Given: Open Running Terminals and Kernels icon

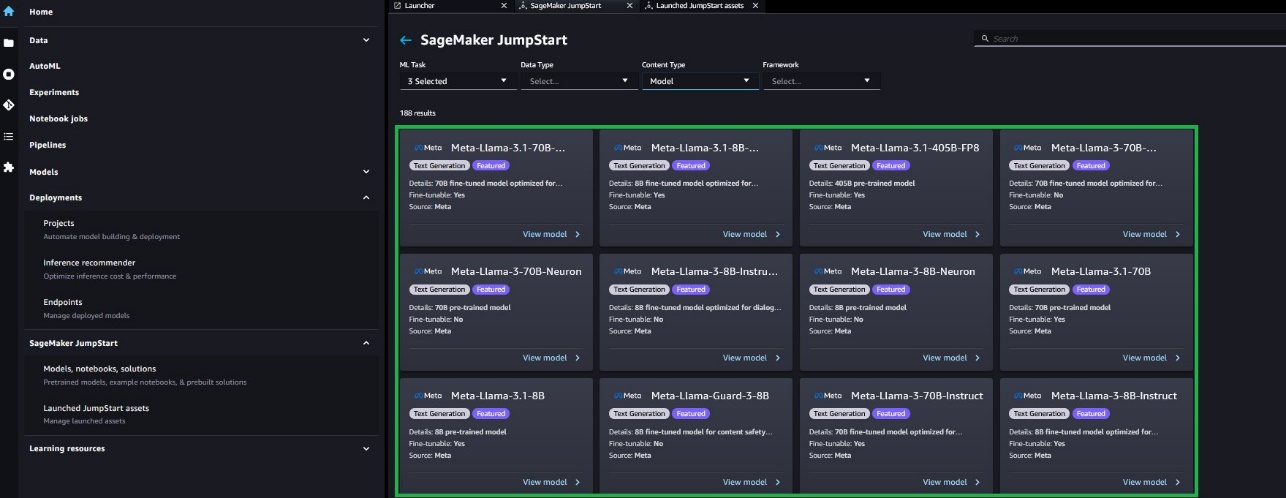Looking at the screenshot, I should tap(8, 74).
